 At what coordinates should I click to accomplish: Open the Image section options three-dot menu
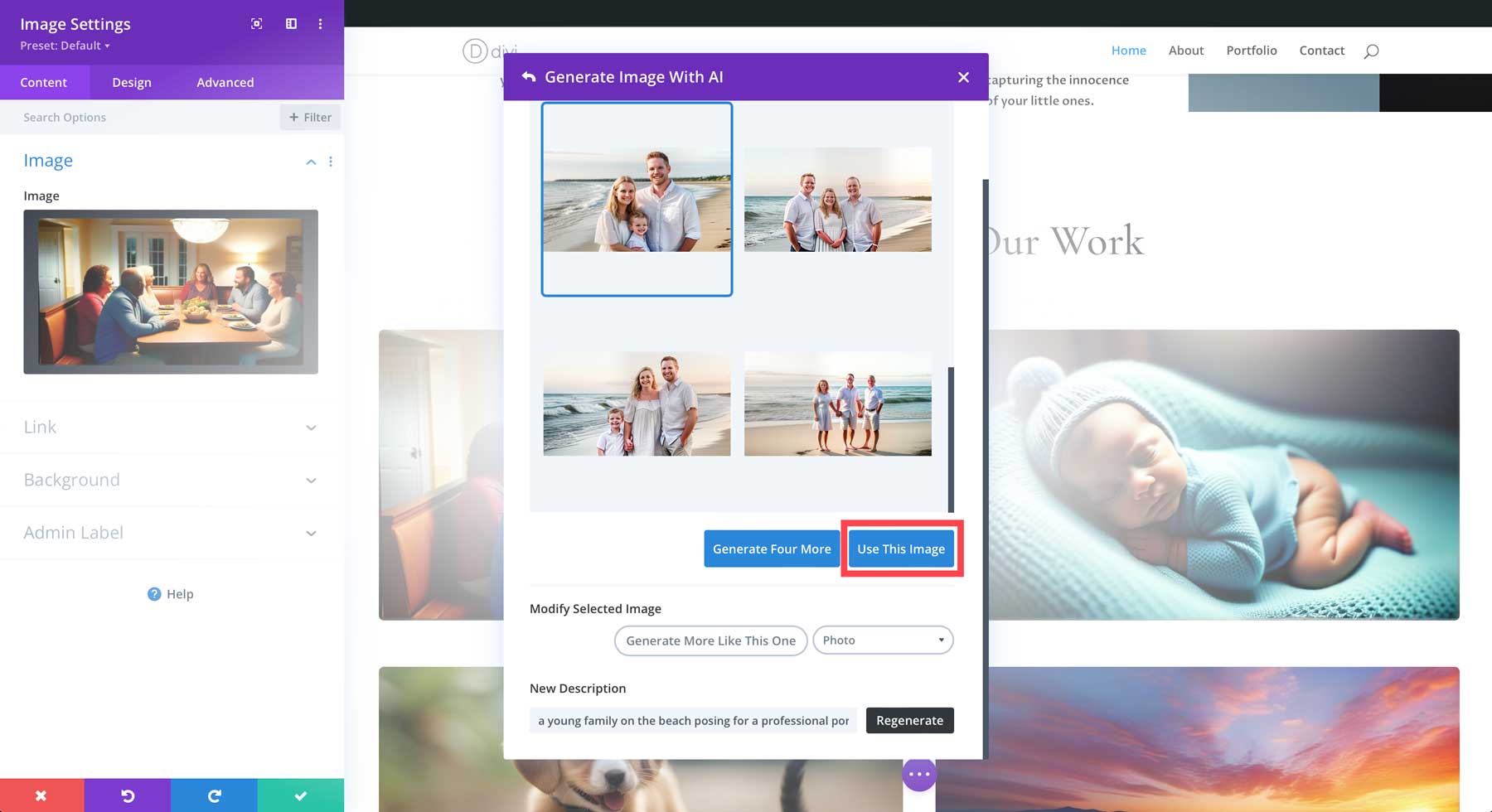tap(331, 162)
